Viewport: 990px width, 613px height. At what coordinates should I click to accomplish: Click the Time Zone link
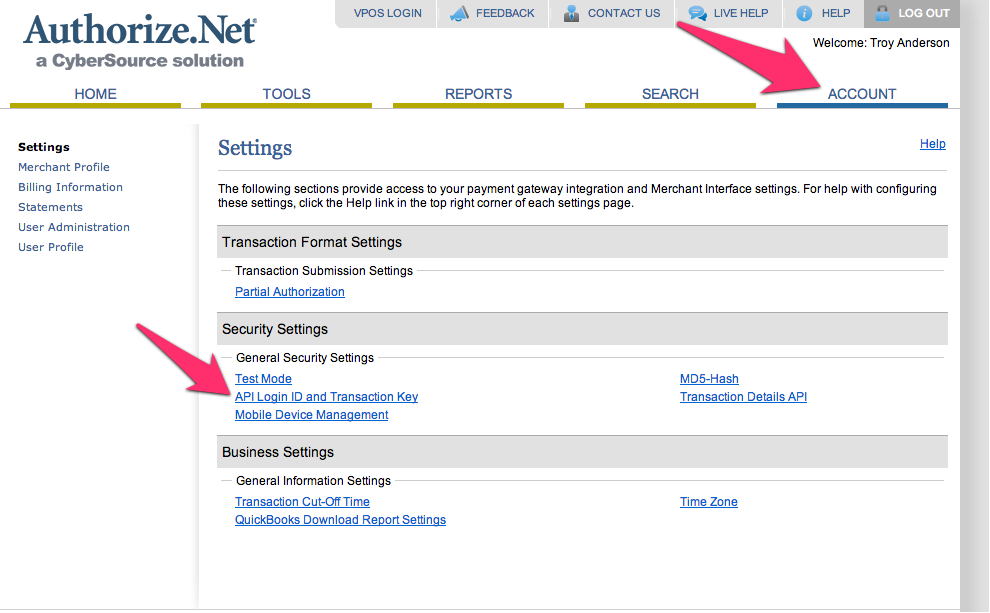pyautogui.click(x=708, y=502)
